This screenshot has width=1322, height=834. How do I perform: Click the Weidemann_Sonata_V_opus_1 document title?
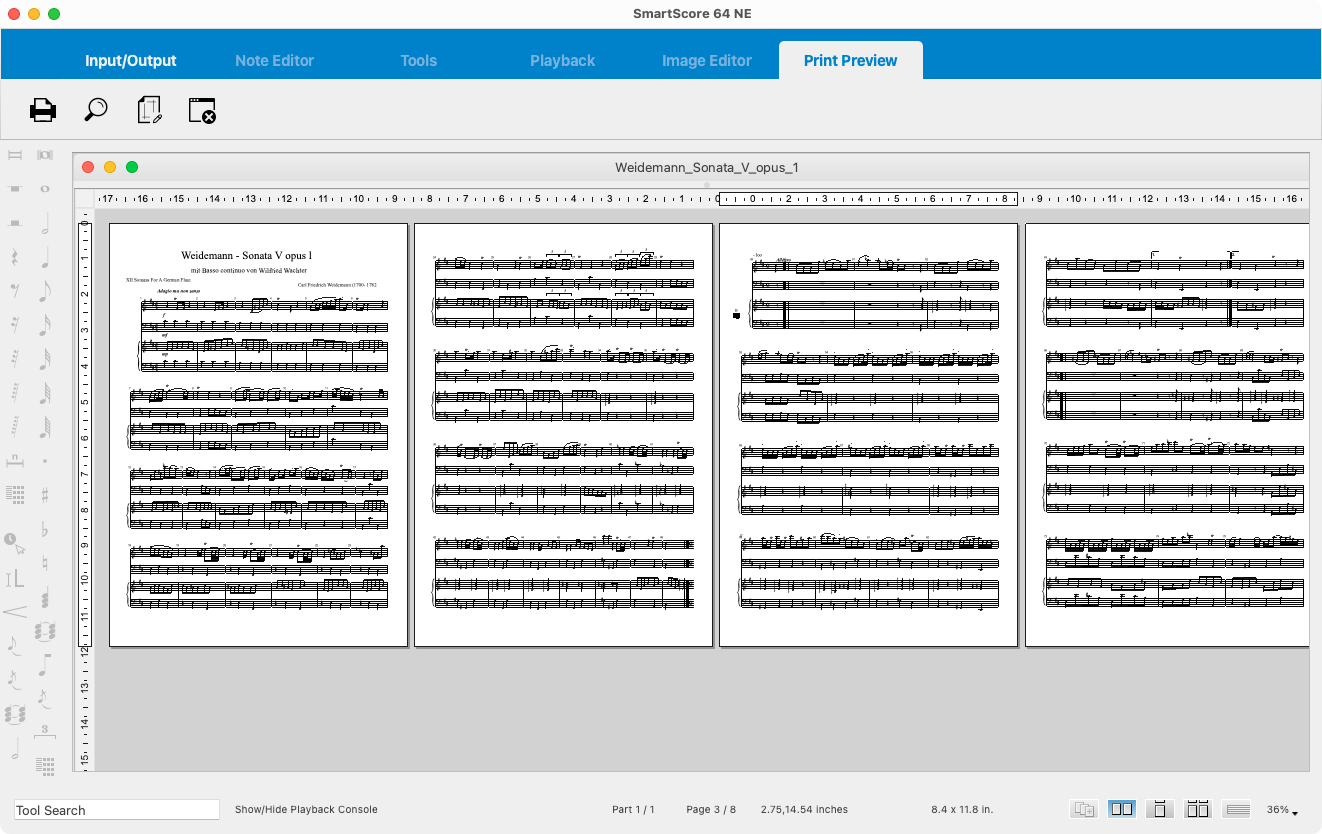click(707, 168)
